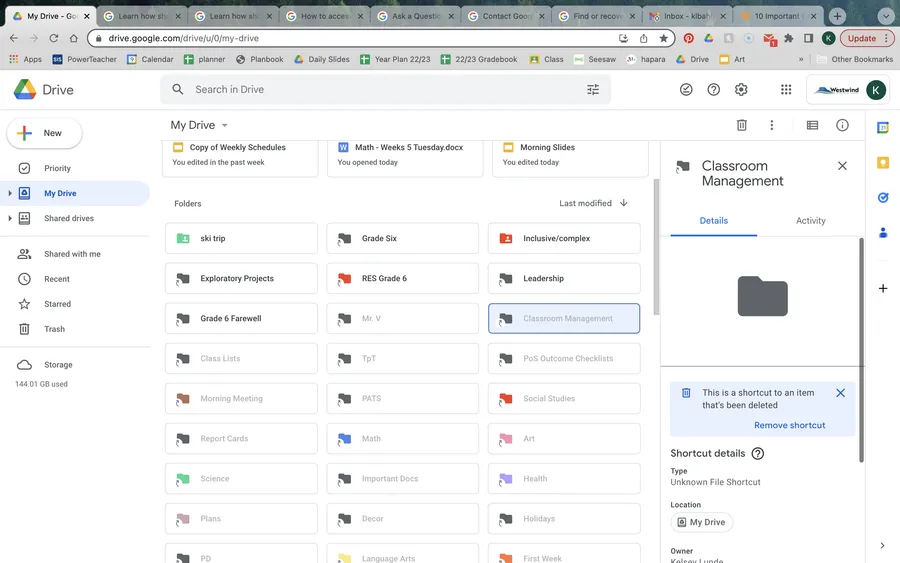Screen dimensions: 900x563
Task: Select the Details tab in side panel
Action: 713,221
